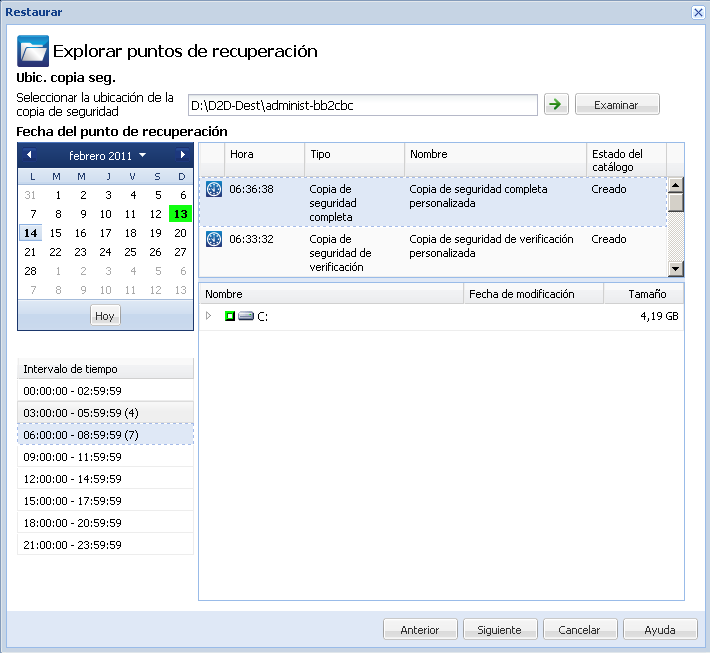This screenshot has width=710, height=653.
Task: Click the recovery point icon at 06:36:38
Action: 213,188
